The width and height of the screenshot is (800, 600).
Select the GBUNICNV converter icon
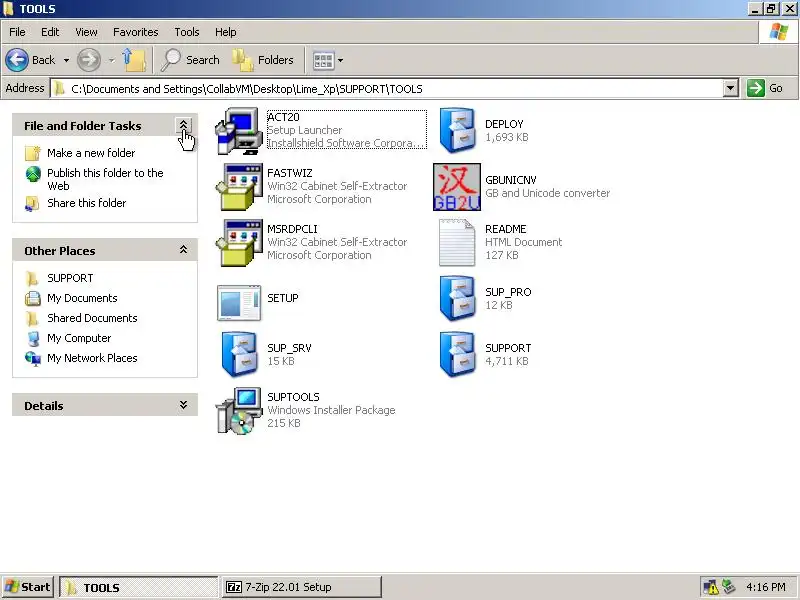457,187
